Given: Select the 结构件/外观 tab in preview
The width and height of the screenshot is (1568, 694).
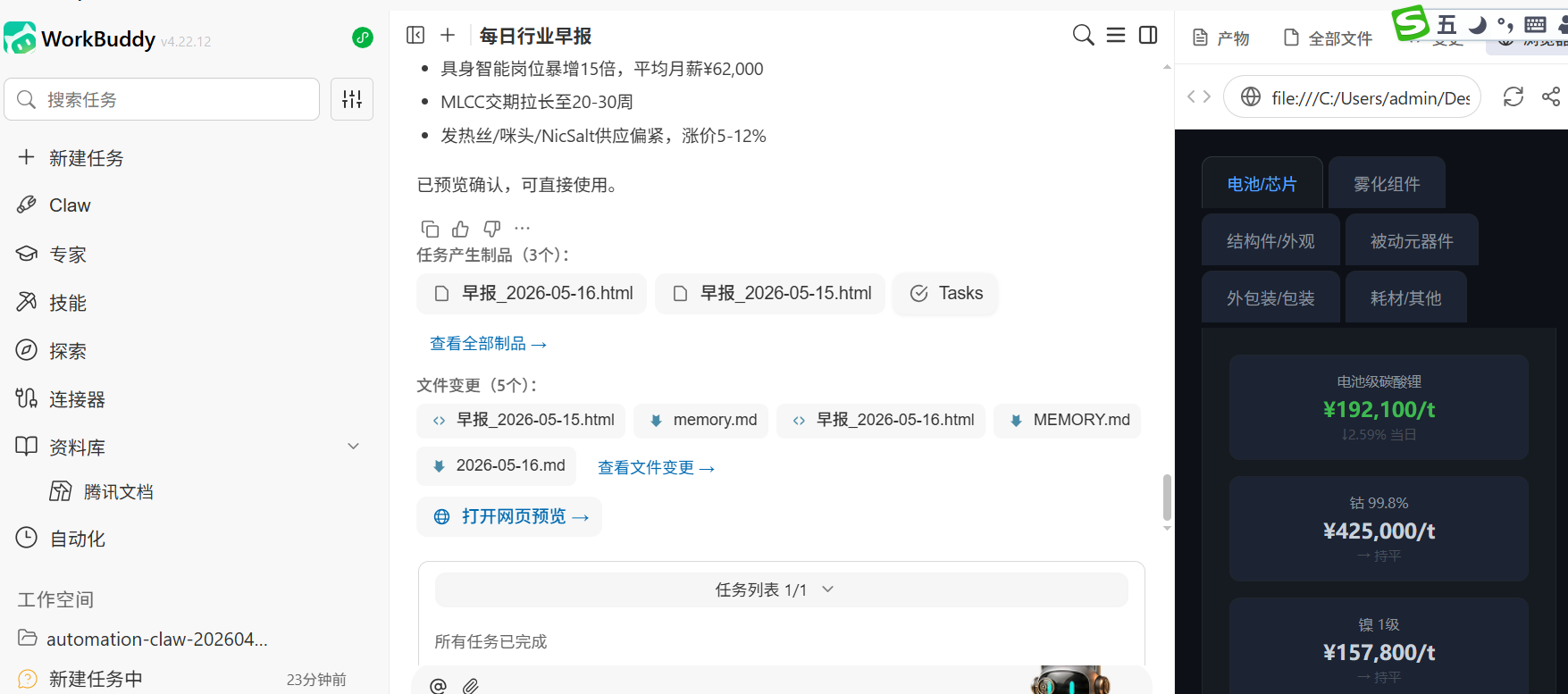Looking at the screenshot, I should tap(1270, 240).
